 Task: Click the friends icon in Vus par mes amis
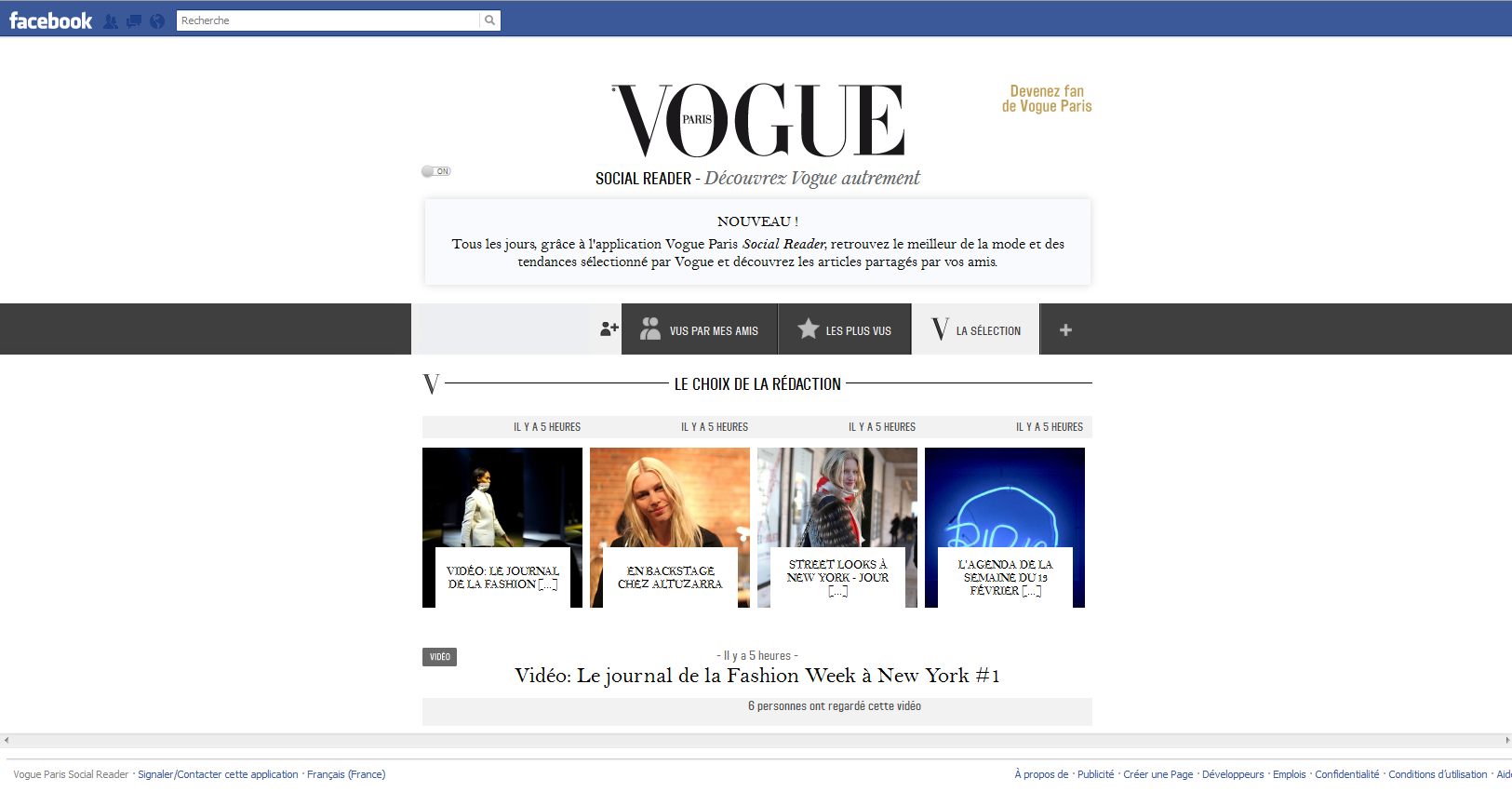pyautogui.click(x=650, y=329)
